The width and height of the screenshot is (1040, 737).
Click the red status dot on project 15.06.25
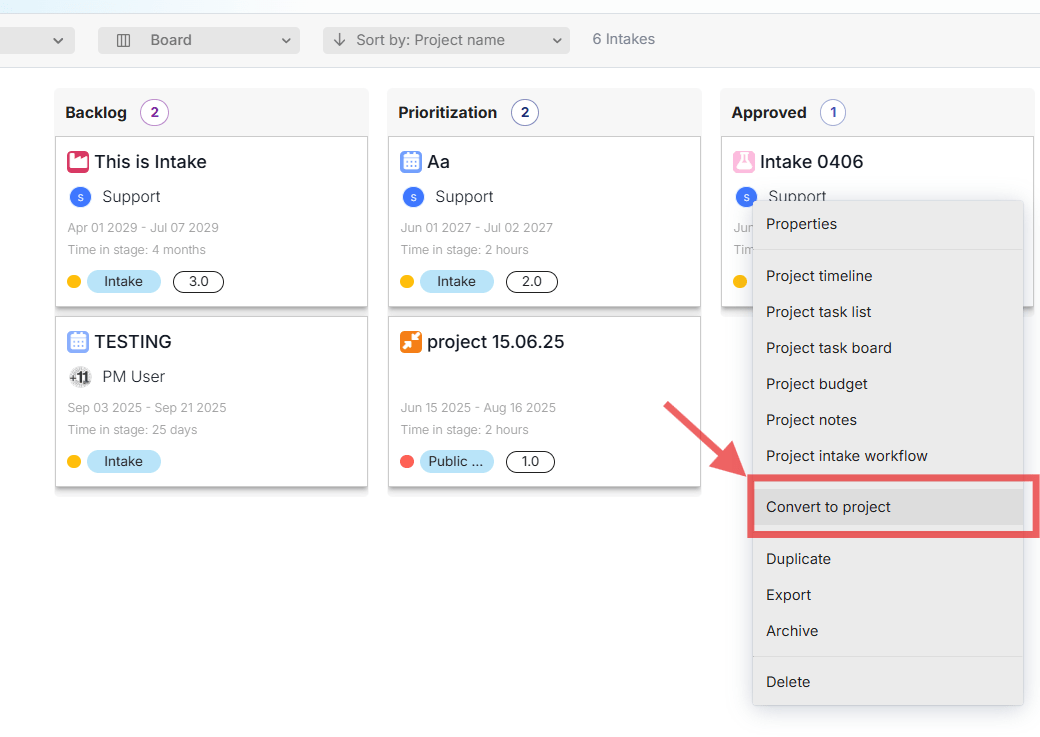[407, 461]
